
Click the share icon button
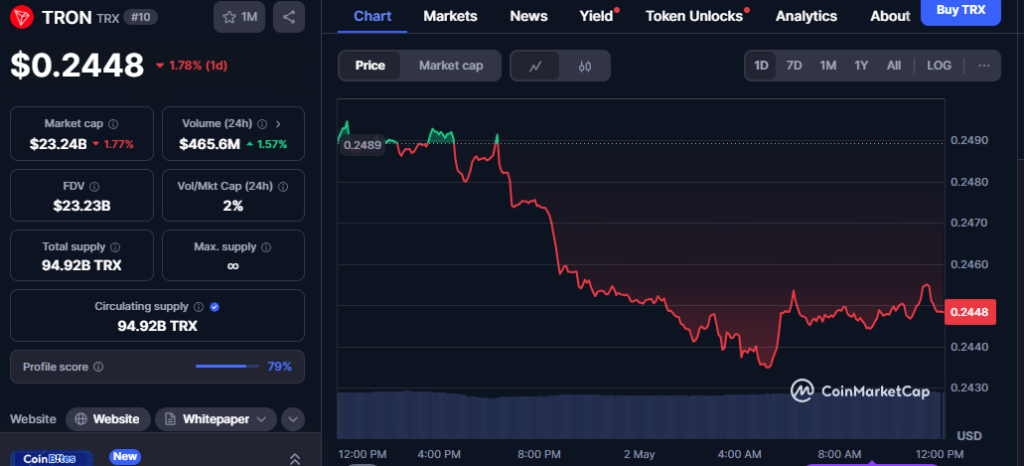[x=289, y=18]
